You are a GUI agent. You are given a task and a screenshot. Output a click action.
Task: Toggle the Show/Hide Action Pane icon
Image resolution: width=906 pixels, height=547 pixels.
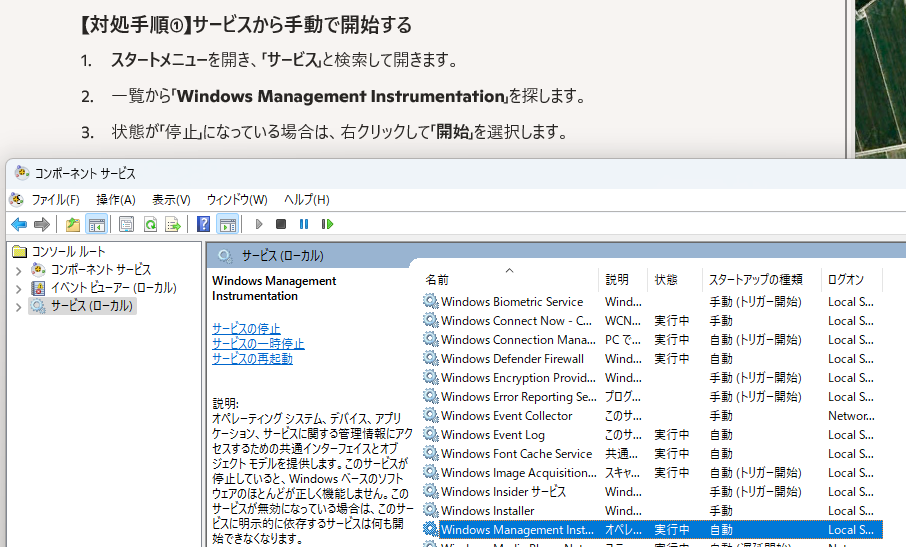coord(228,224)
